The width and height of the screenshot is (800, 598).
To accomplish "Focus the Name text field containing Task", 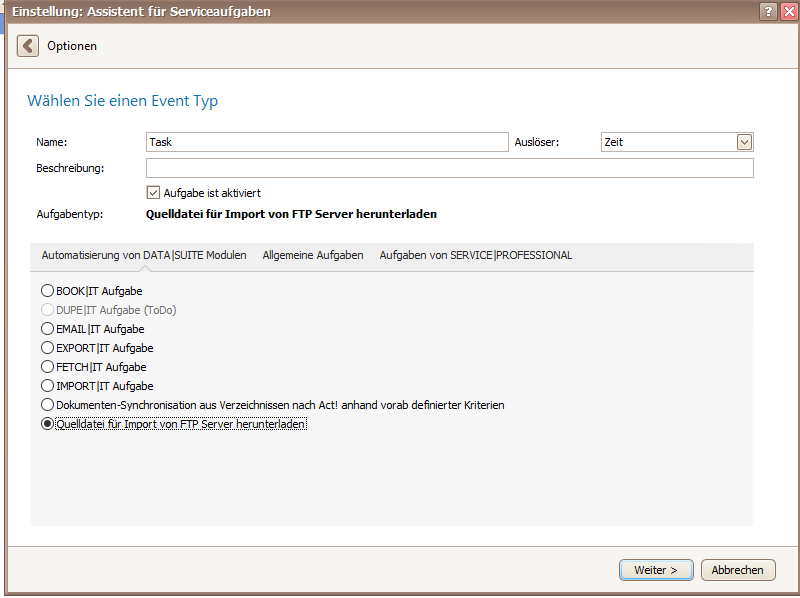I will point(327,142).
